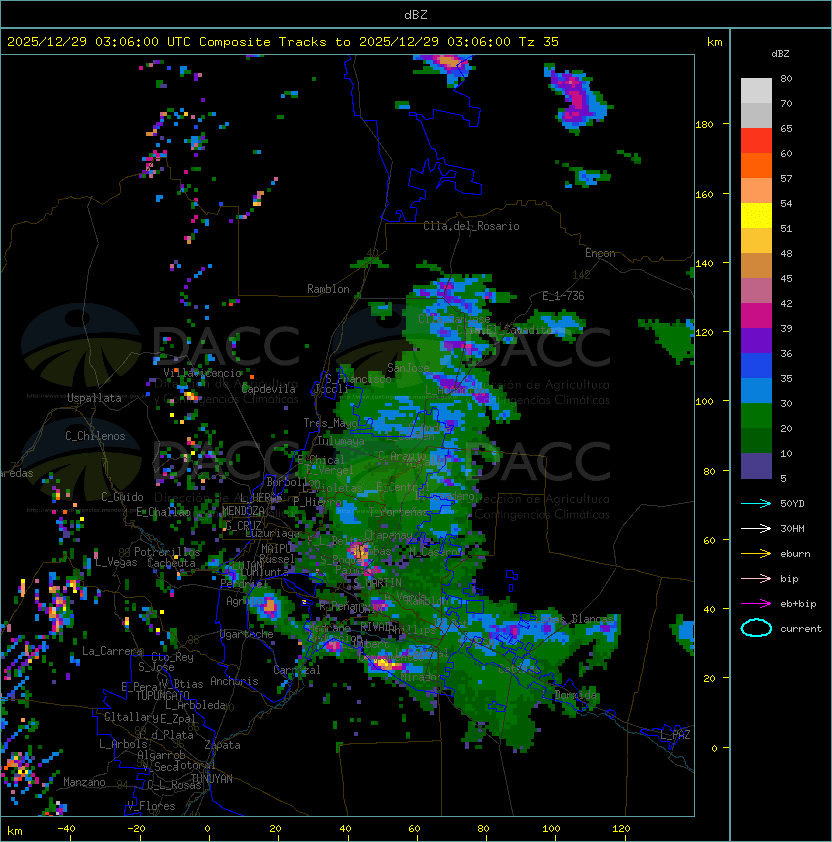Pick the bright yellow 51–54 dBZ swatch
The height and width of the screenshot is (842, 832).
[756, 215]
